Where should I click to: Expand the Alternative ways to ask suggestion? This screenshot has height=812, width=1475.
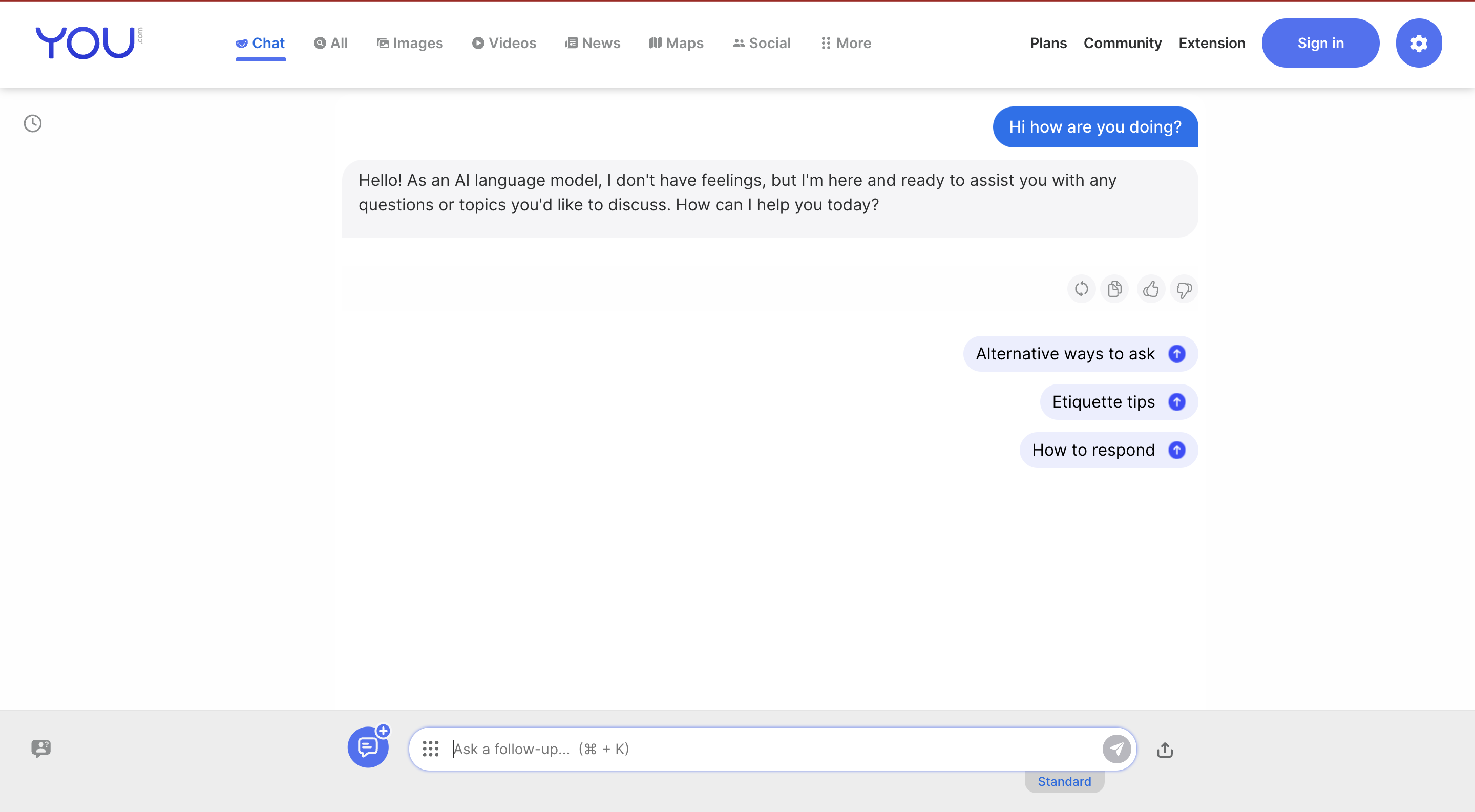tap(1177, 353)
